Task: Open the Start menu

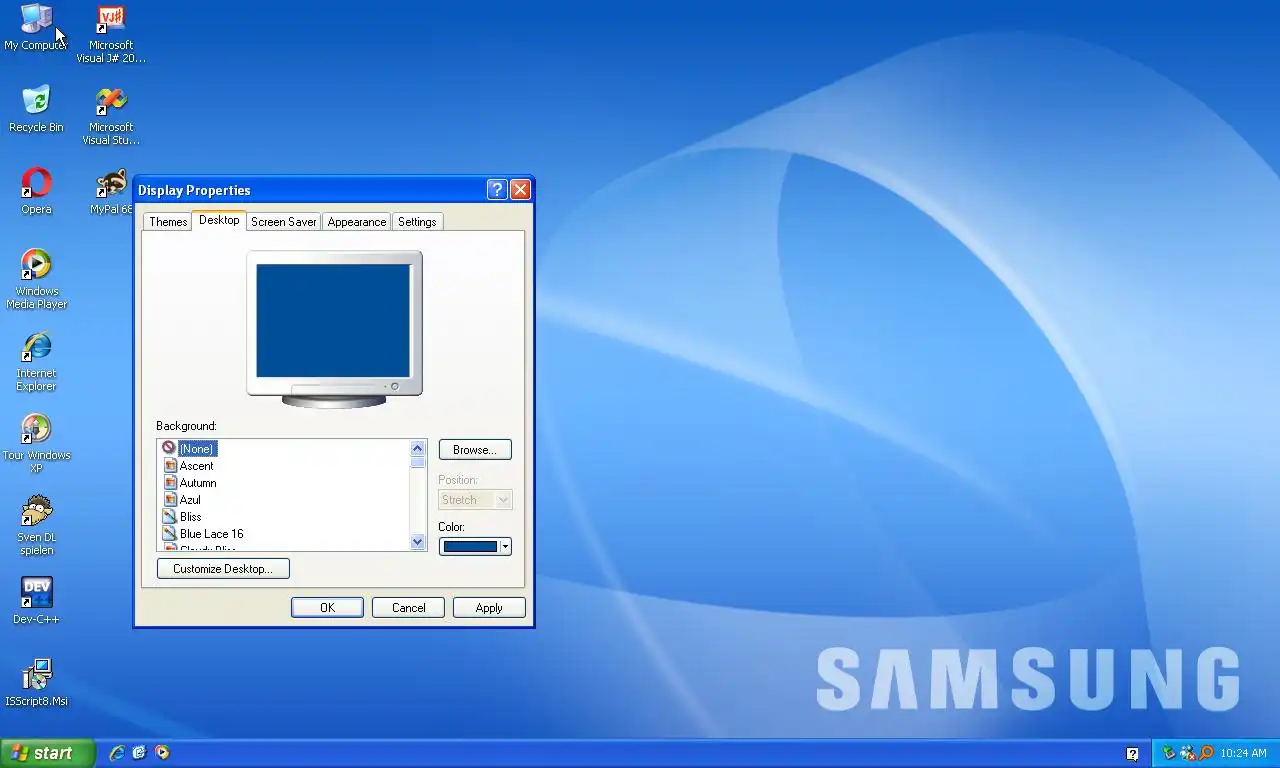Action: (47, 753)
